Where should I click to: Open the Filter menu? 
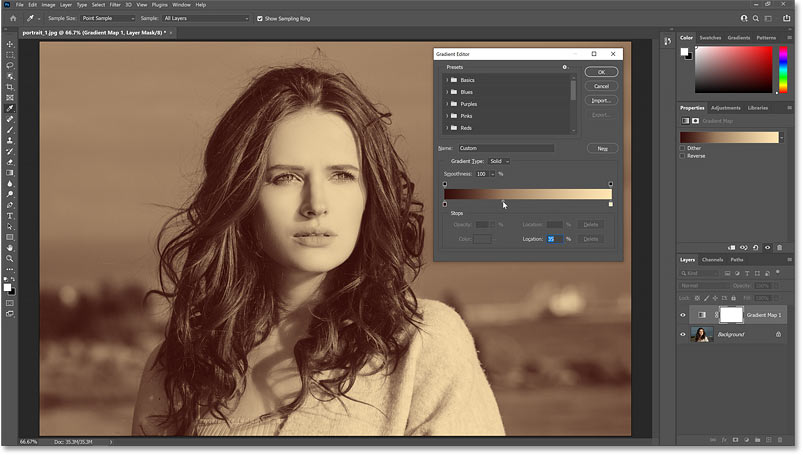(115, 5)
